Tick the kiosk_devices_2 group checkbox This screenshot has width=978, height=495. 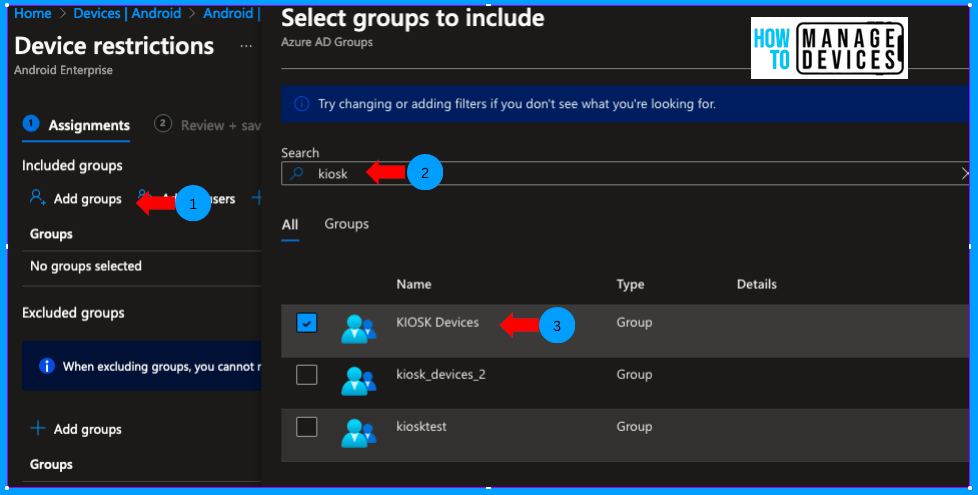pyautogui.click(x=306, y=375)
